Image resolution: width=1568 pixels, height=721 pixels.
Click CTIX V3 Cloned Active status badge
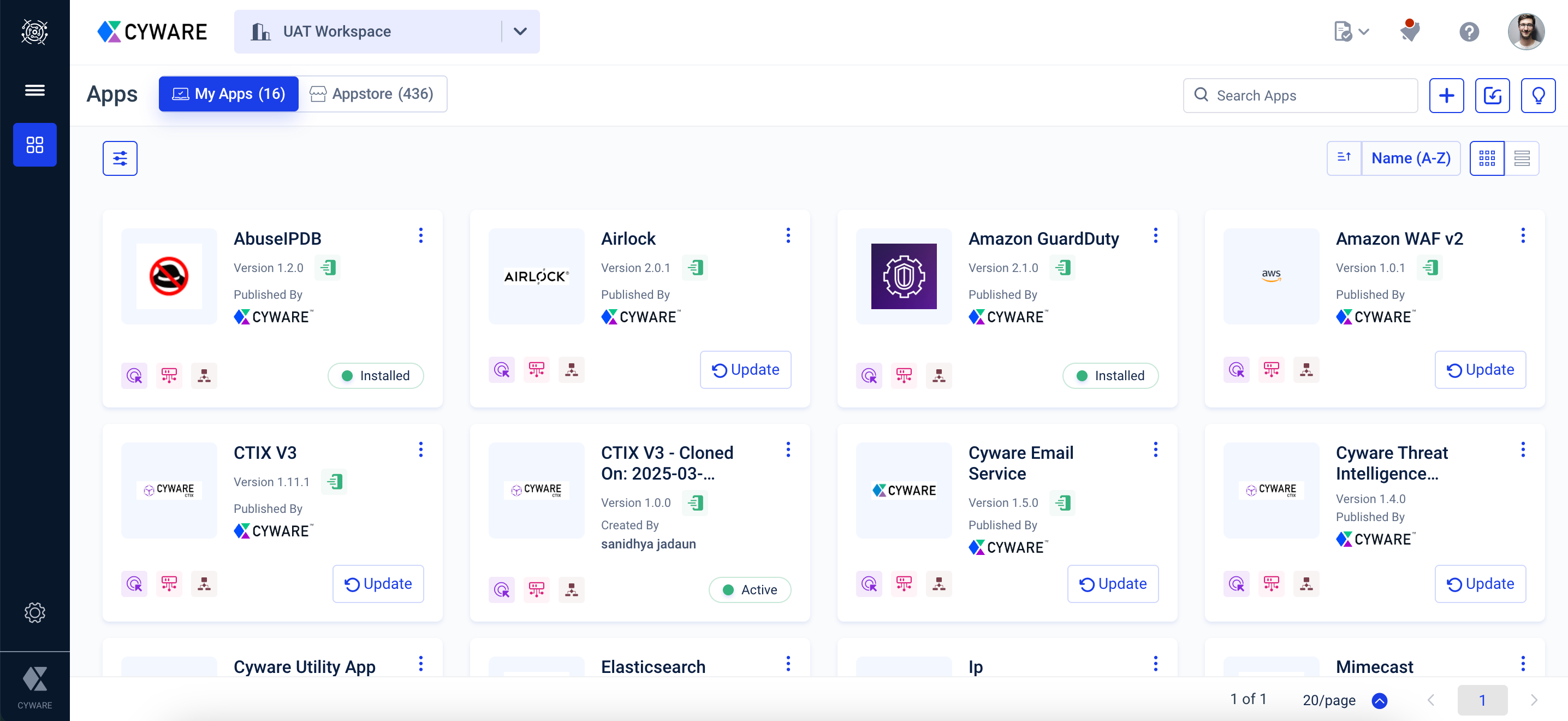pos(750,590)
